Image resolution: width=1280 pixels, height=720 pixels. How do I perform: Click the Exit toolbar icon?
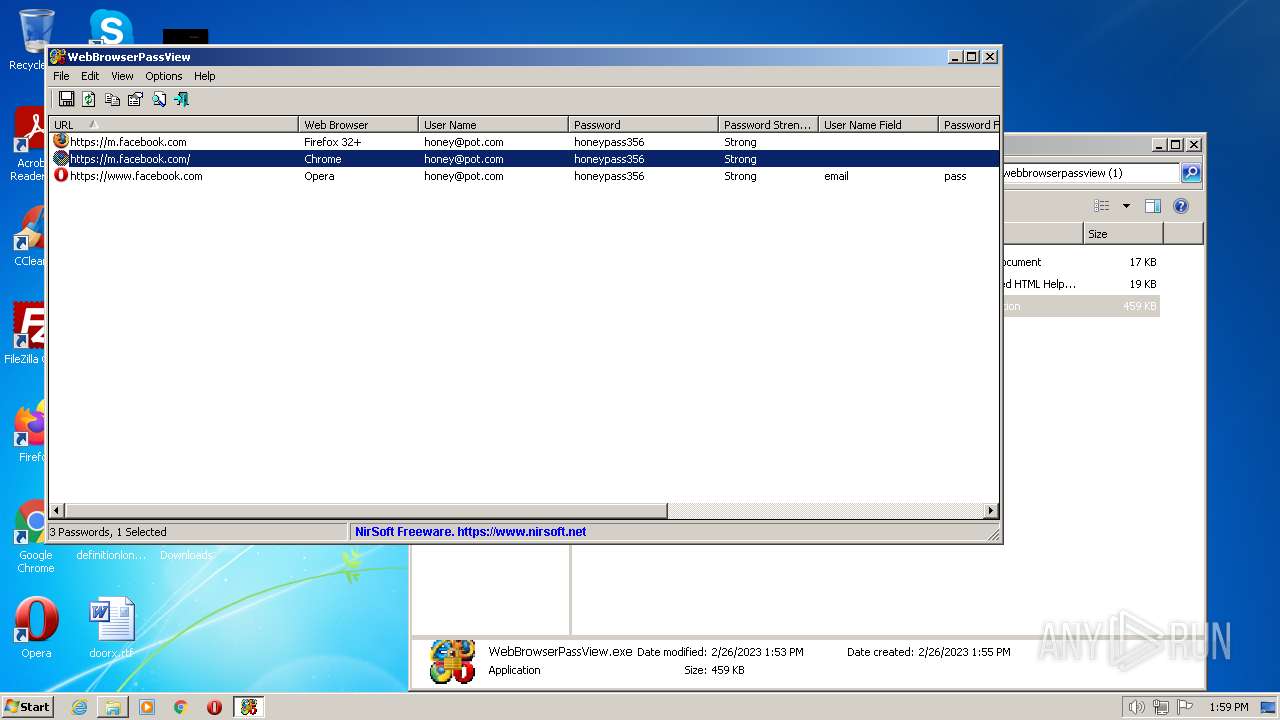tap(181, 98)
